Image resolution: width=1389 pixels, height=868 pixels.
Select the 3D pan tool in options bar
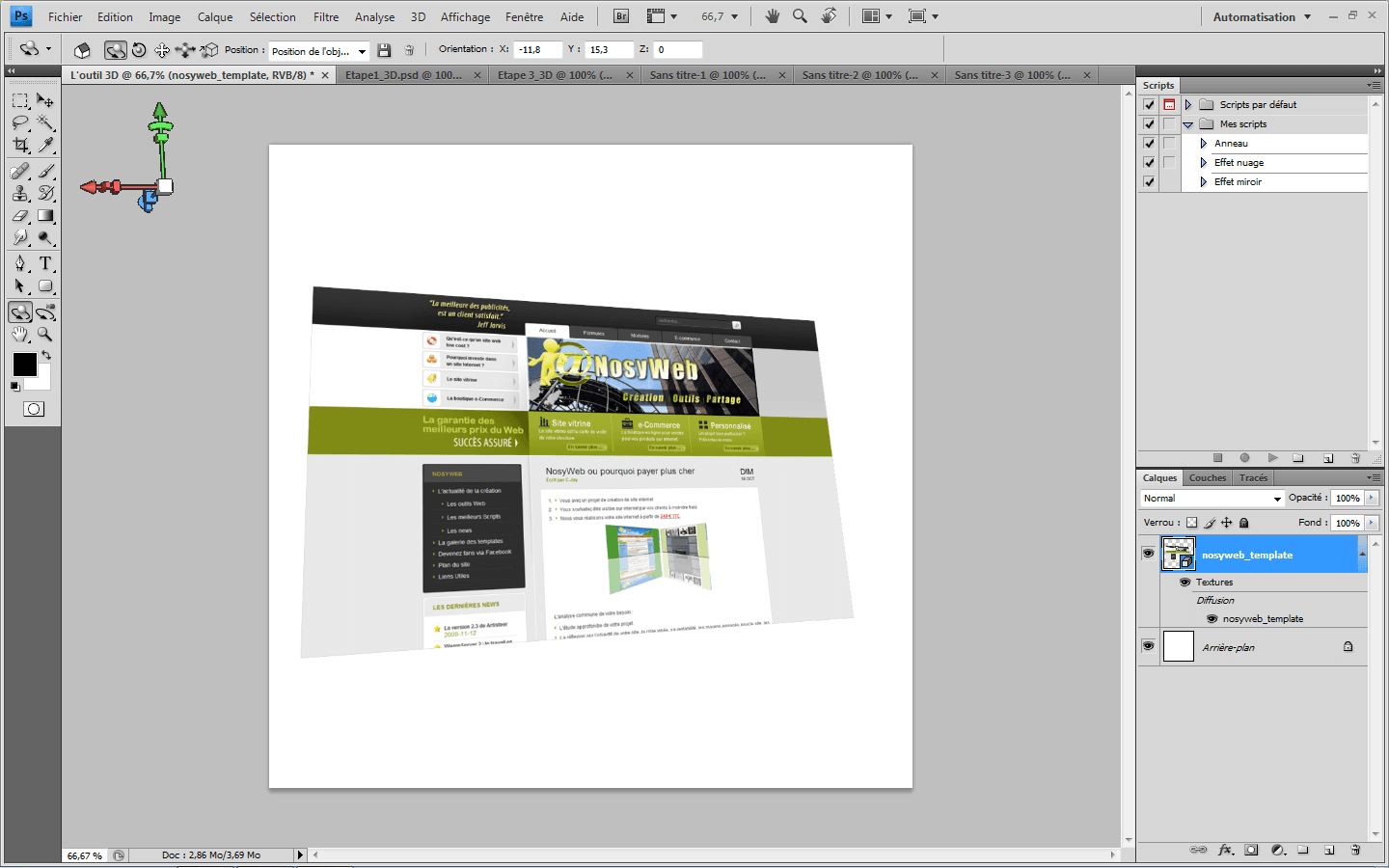tap(162, 50)
